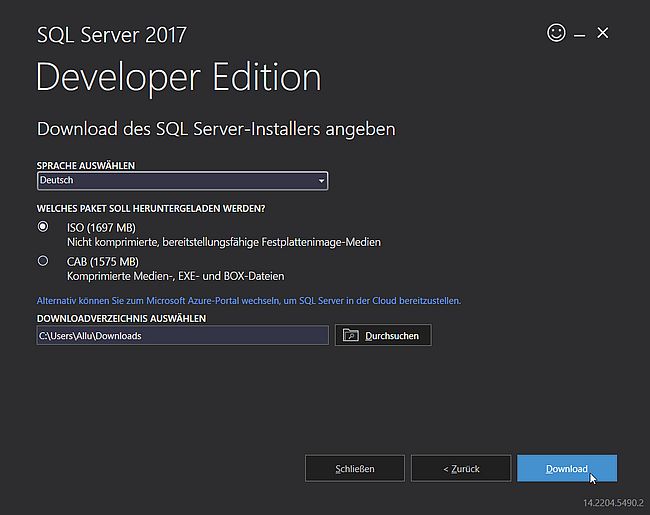The height and width of the screenshot is (515, 650).
Task: Click the 'SPRACHE AUSWÄHLEN' label
Action: pos(86,165)
